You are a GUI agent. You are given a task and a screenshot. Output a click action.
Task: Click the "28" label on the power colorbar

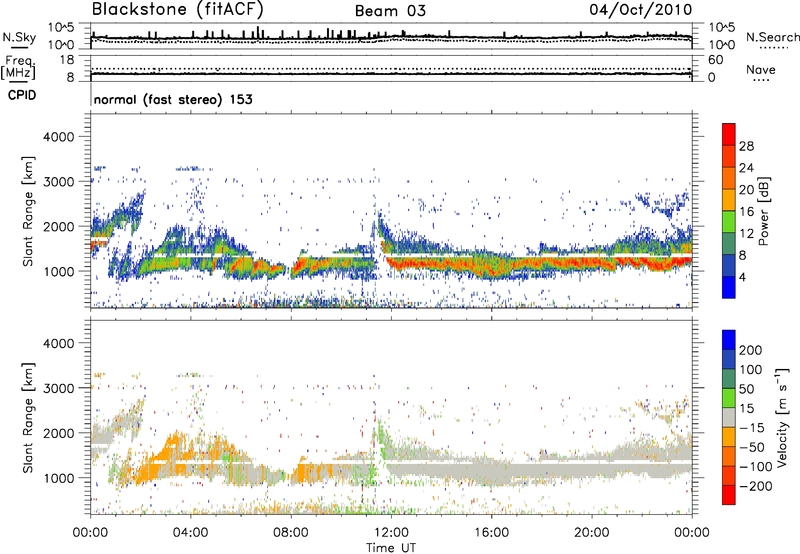click(746, 146)
